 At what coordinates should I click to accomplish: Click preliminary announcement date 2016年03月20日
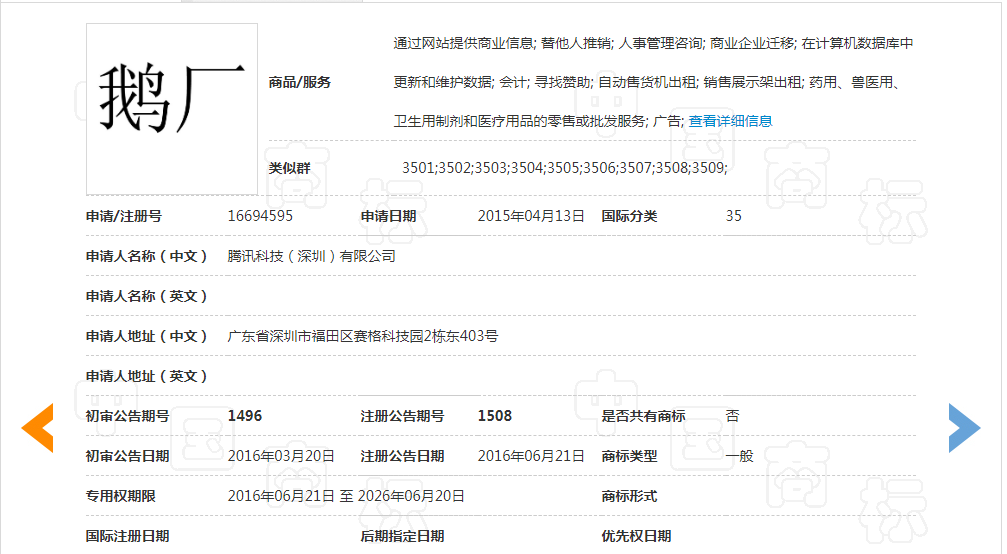coord(281,456)
